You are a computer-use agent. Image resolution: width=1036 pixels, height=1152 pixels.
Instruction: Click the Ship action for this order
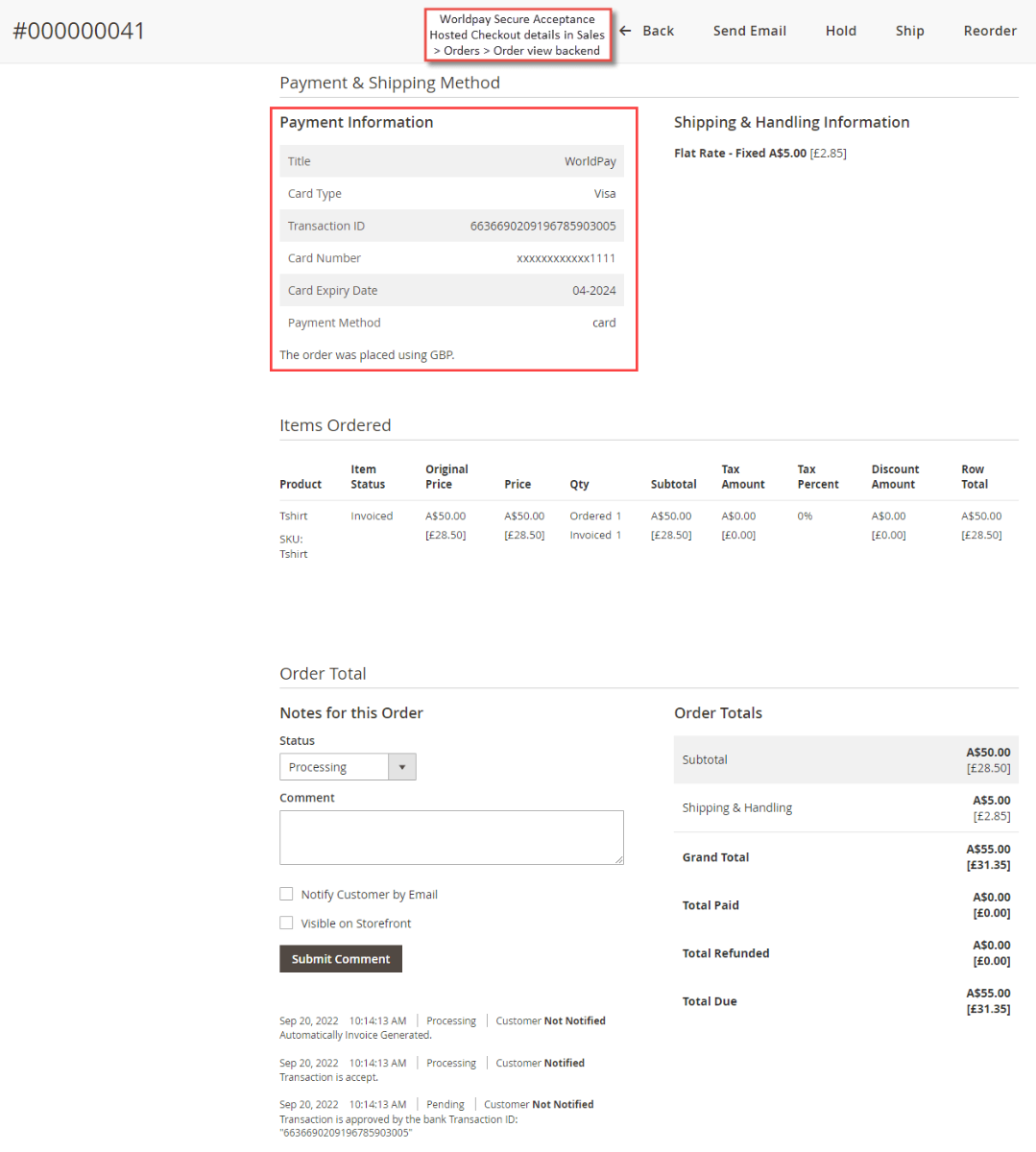908,30
